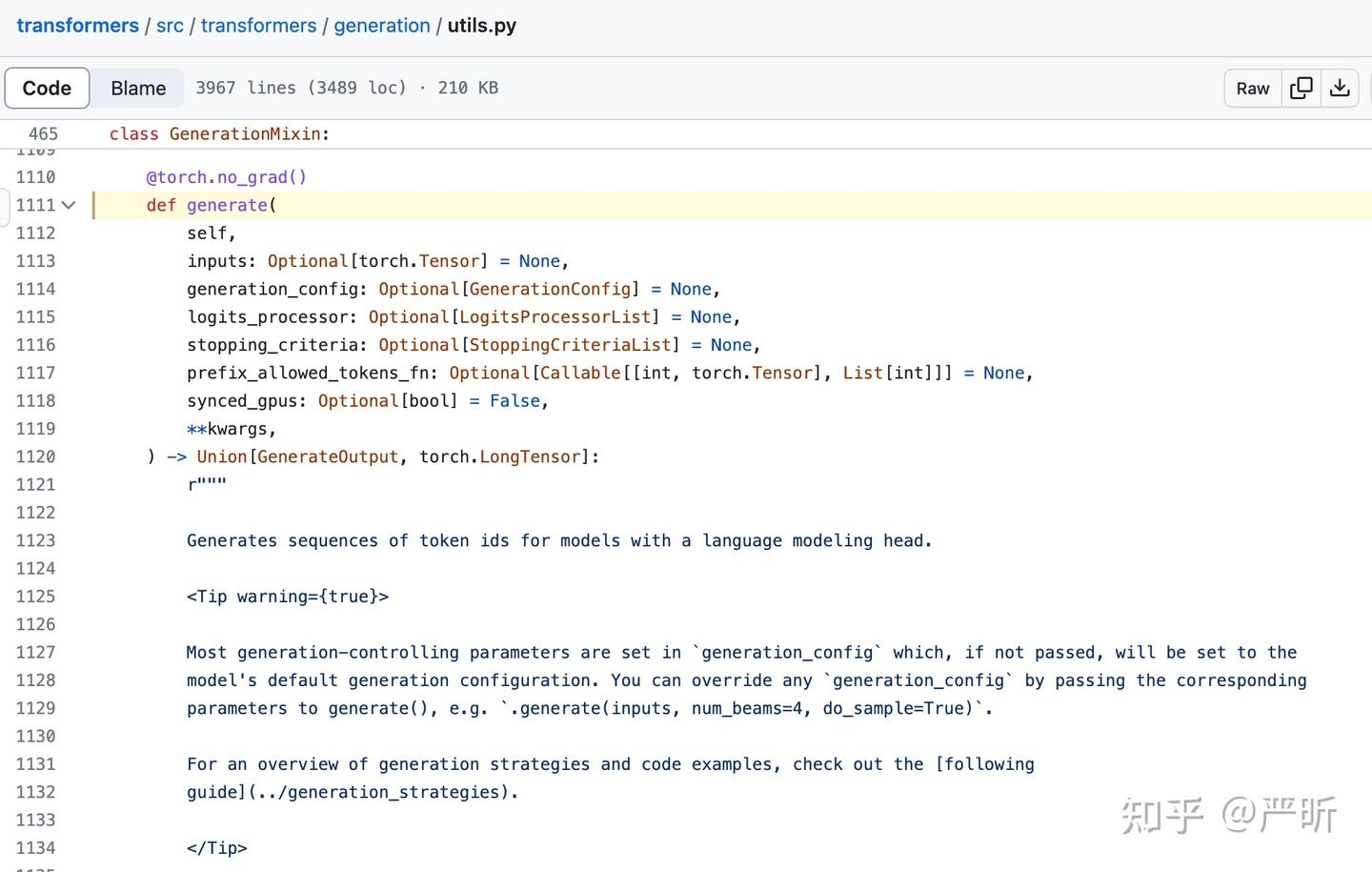Click line number 1120
This screenshot has width=1372, height=872.
tap(35, 456)
